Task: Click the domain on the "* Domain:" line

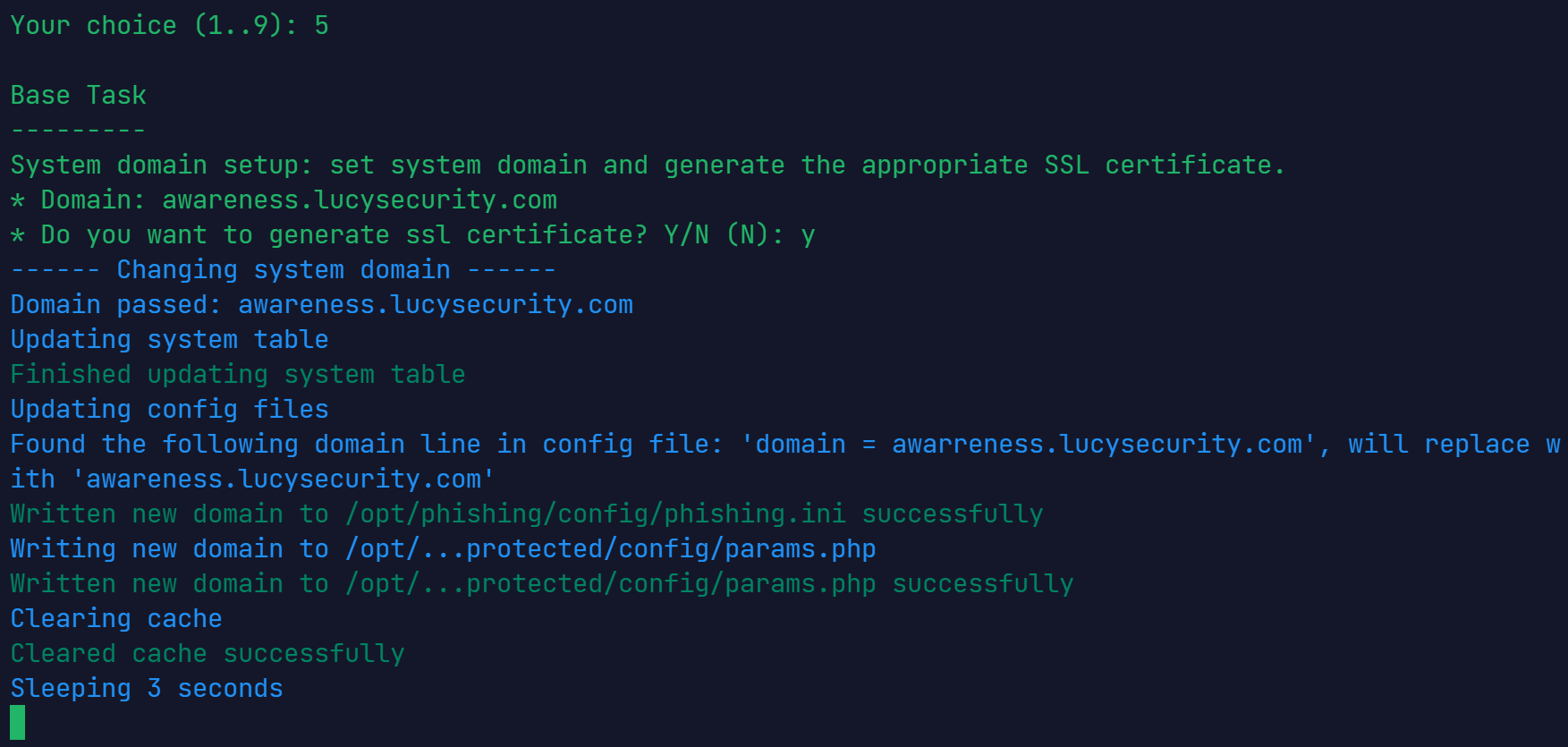Action: [360, 200]
